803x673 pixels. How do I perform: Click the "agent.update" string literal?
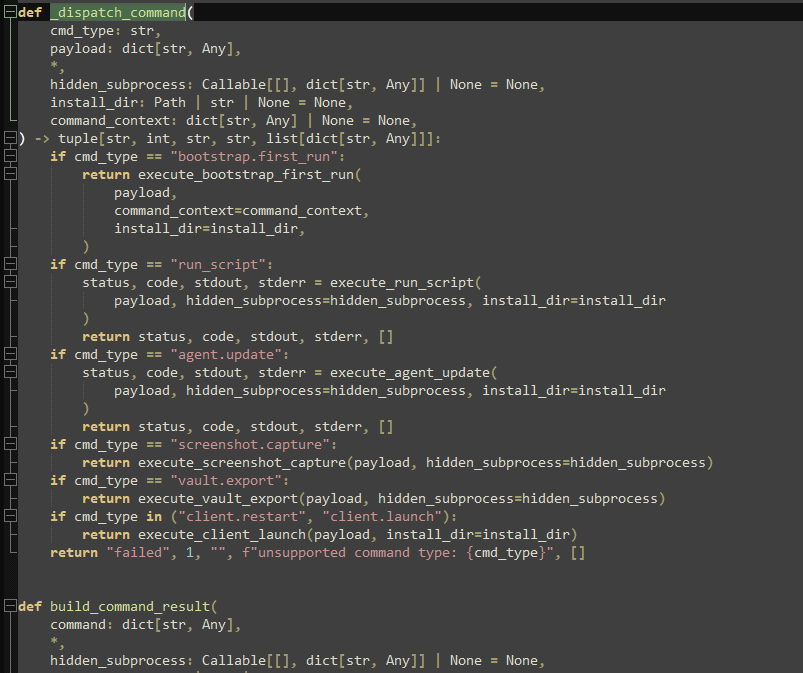(x=226, y=354)
